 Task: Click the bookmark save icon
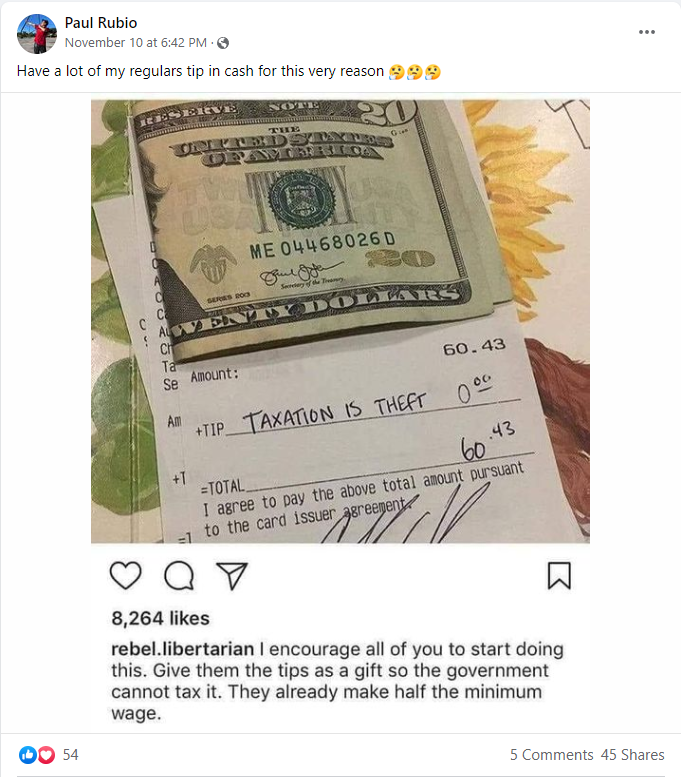[x=559, y=575]
